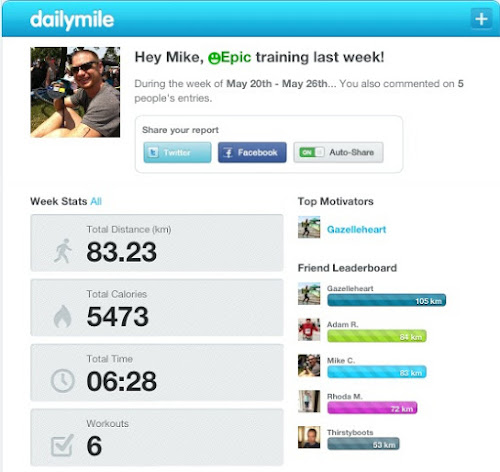Screen dimensions: 500x472
Task: Click the dailymile logo
Action: click(x=72, y=20)
